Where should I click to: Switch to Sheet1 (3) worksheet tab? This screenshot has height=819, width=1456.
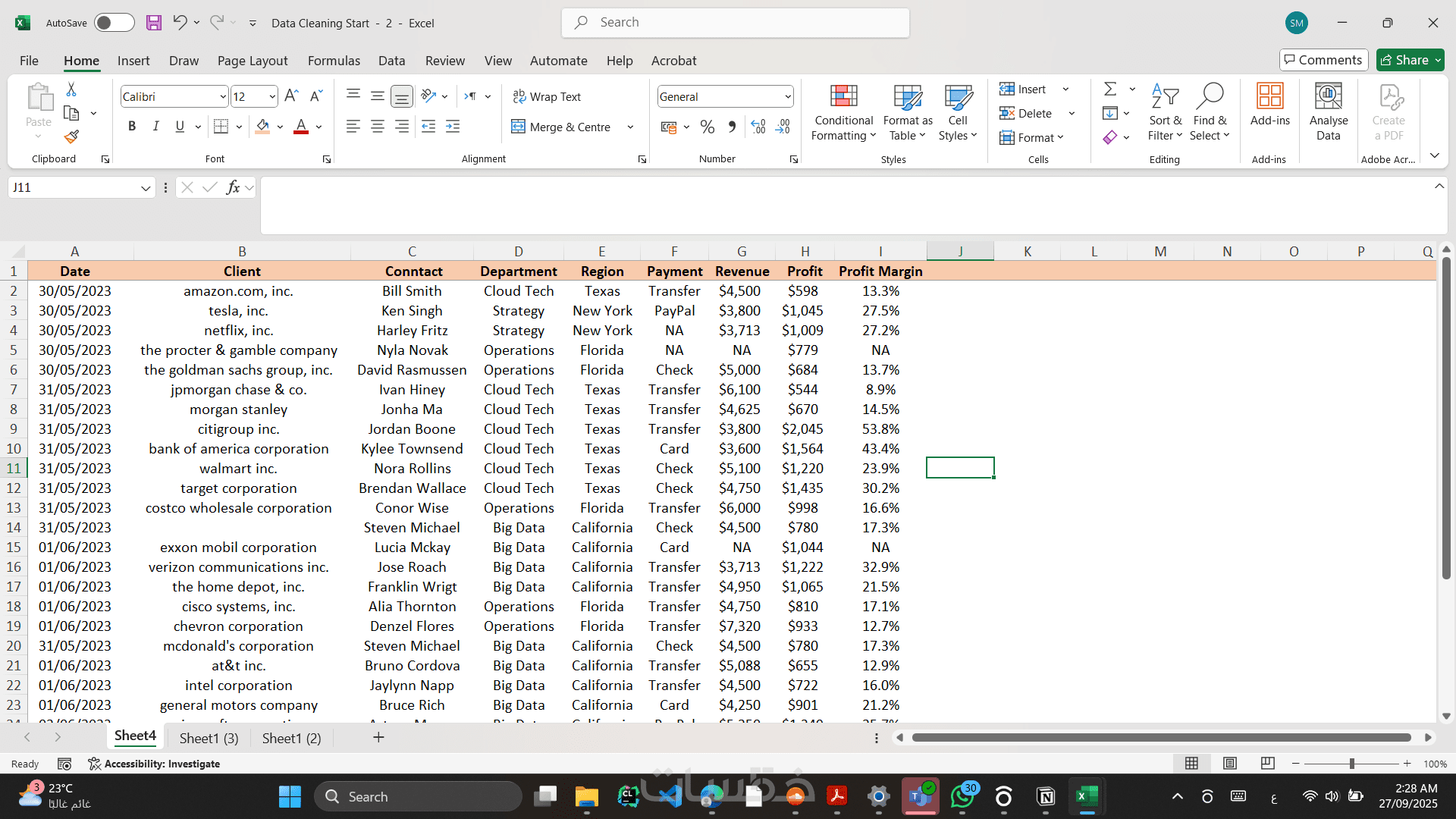209,739
